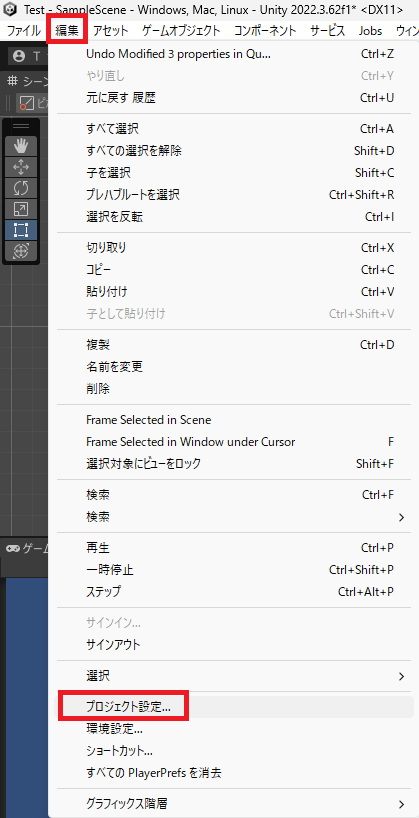
Task: Select the Scale tool icon
Action: click(21, 209)
